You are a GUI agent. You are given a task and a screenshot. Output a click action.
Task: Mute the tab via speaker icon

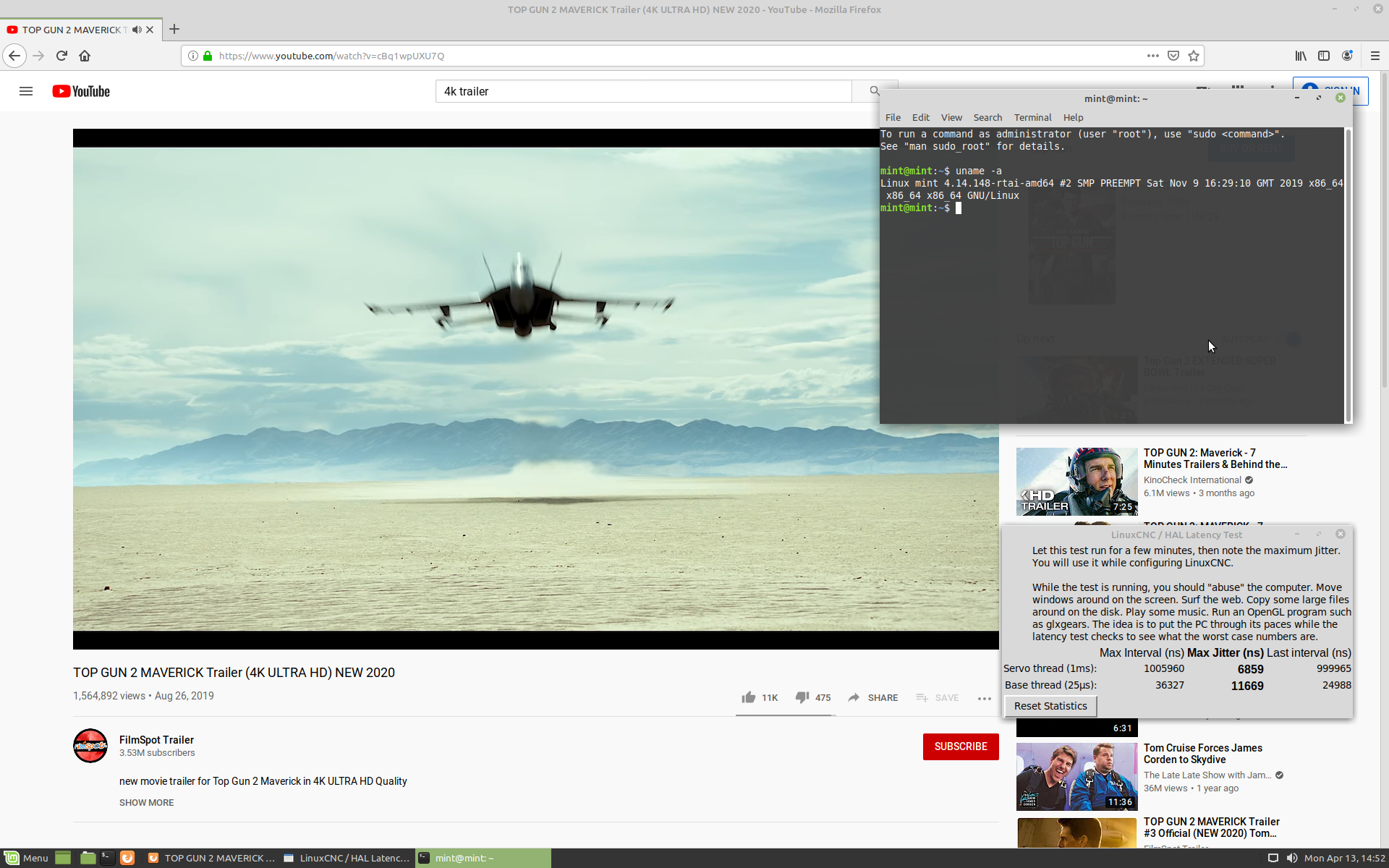[137, 30]
